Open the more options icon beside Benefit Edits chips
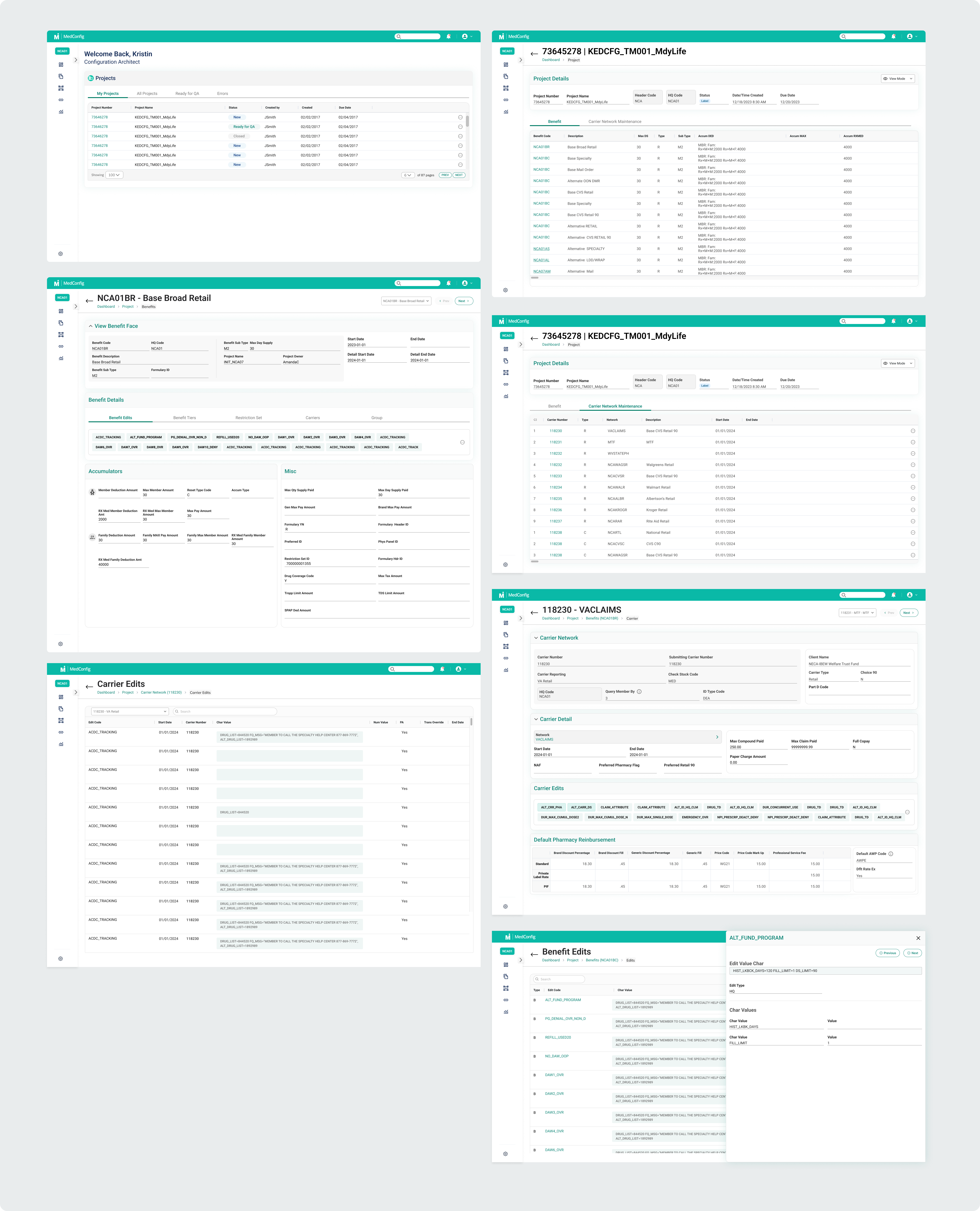 click(462, 443)
